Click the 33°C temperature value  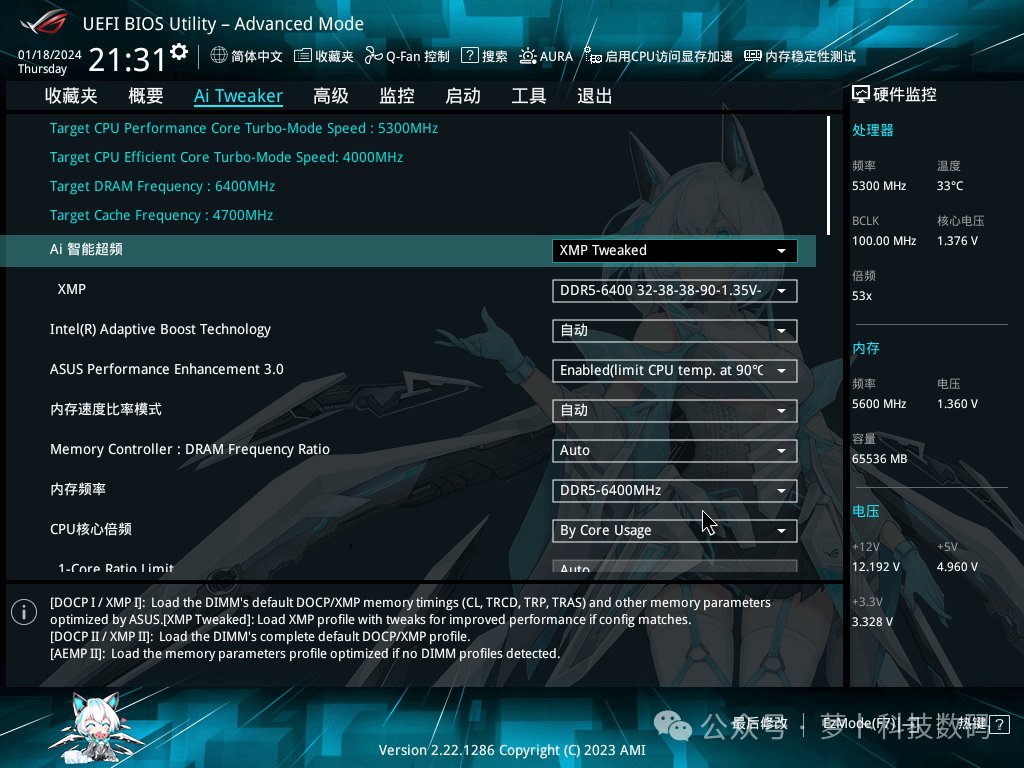950,186
